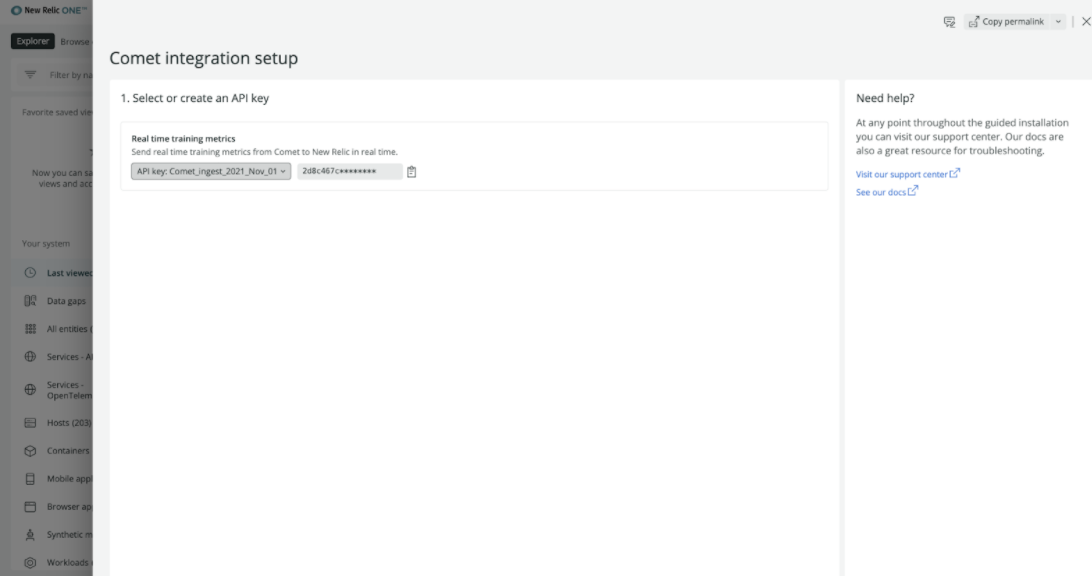
Task: Open the Mobile applications device icon
Action: point(29,478)
